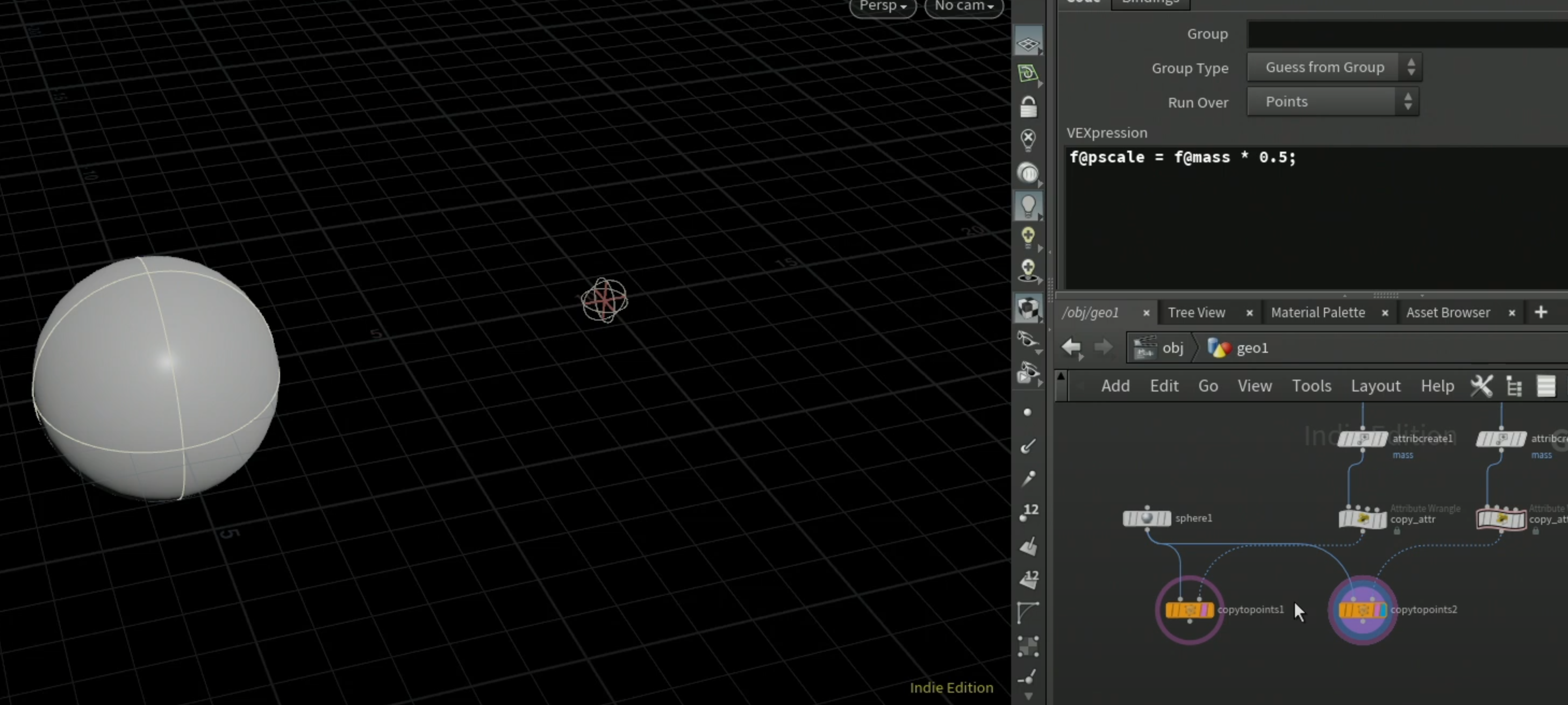Toggle the lock viewport icon
This screenshot has height=705, width=1568.
click(1028, 107)
